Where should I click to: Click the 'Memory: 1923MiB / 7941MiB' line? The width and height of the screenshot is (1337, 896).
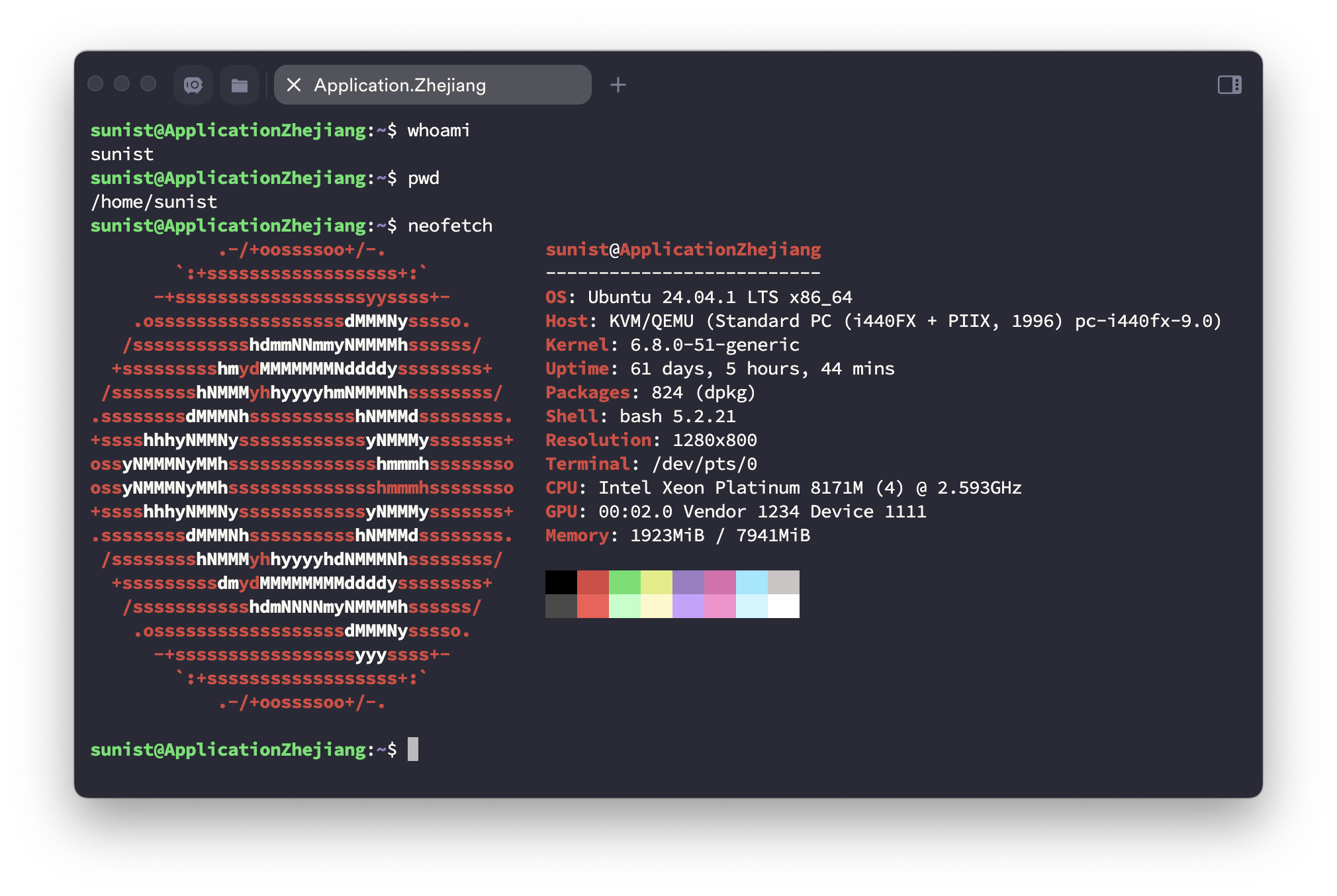pos(678,535)
